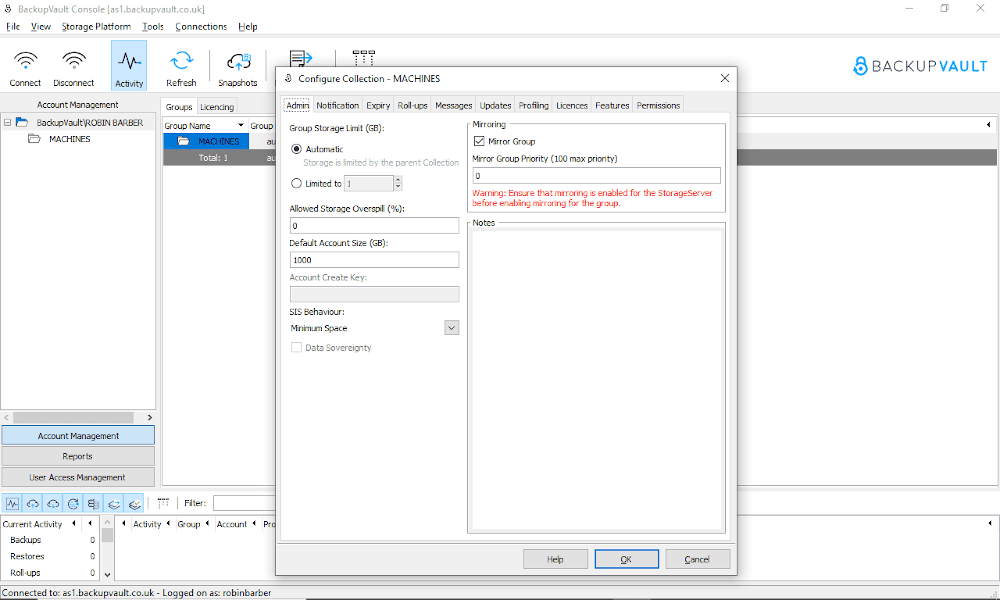Select the Limited to storage option
Viewport: 1000px width, 600px height.
(x=296, y=184)
